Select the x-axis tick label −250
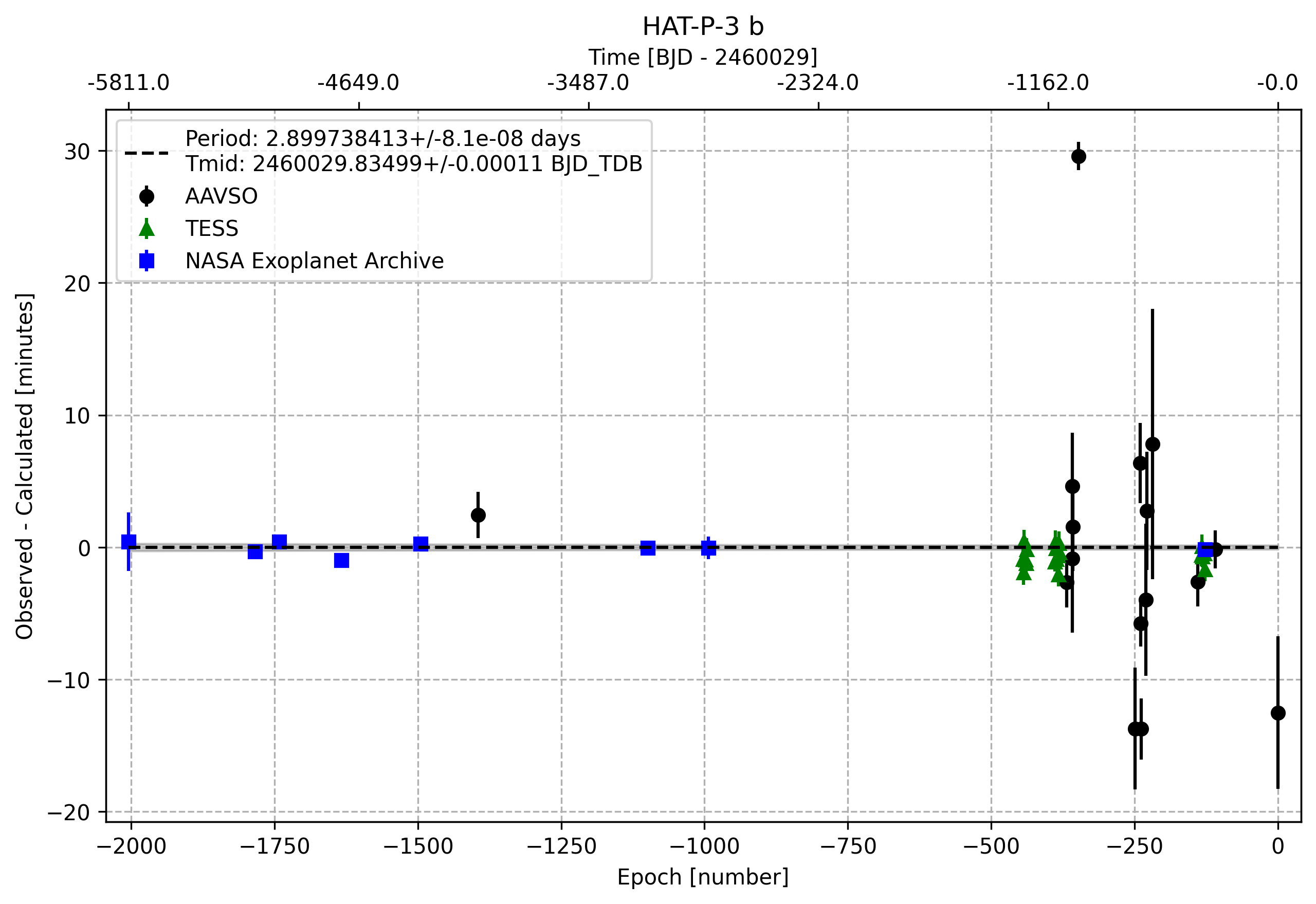Screen dimensions: 1316x904 [1135, 847]
